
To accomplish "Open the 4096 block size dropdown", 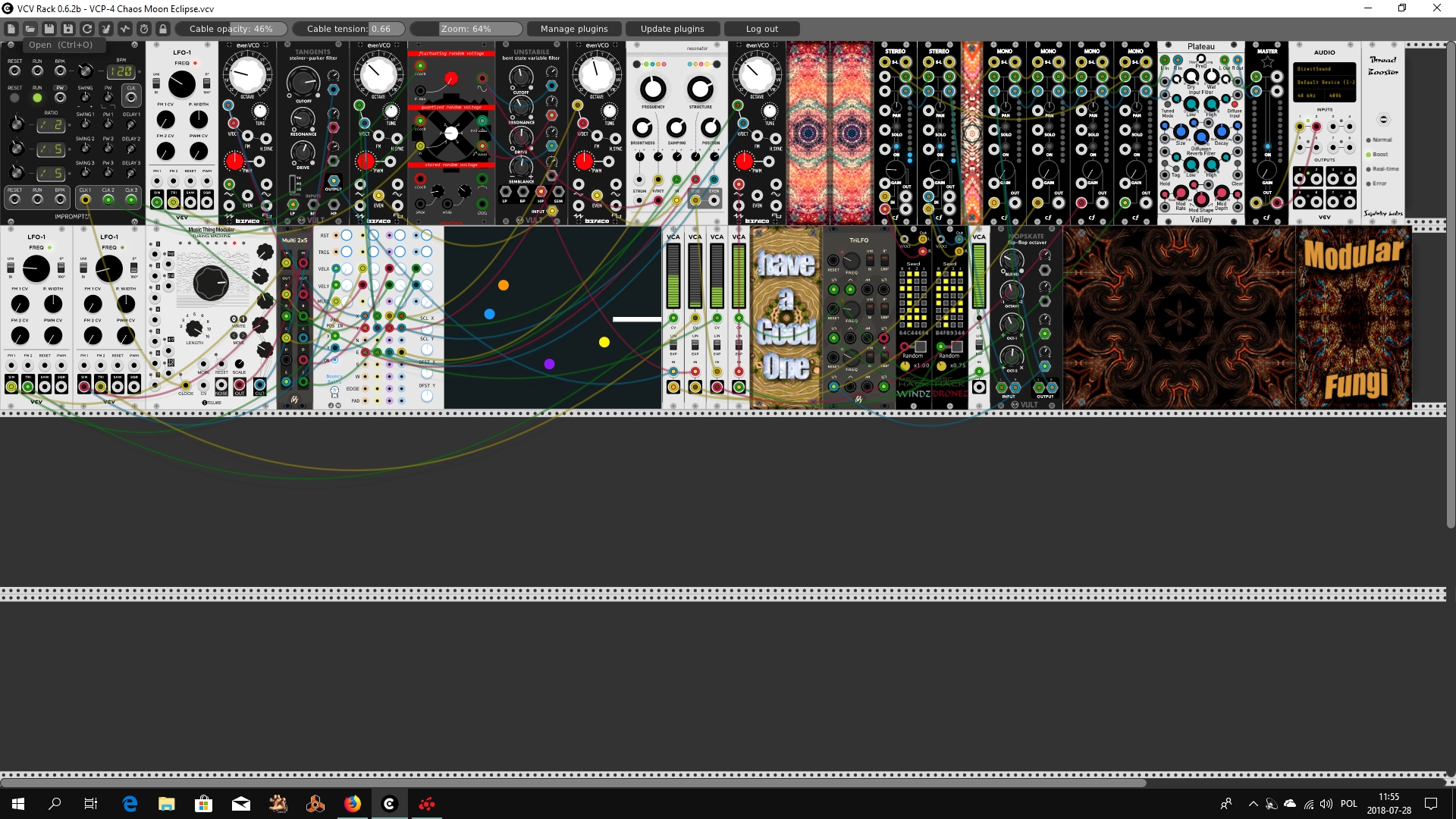I will point(1340,96).
